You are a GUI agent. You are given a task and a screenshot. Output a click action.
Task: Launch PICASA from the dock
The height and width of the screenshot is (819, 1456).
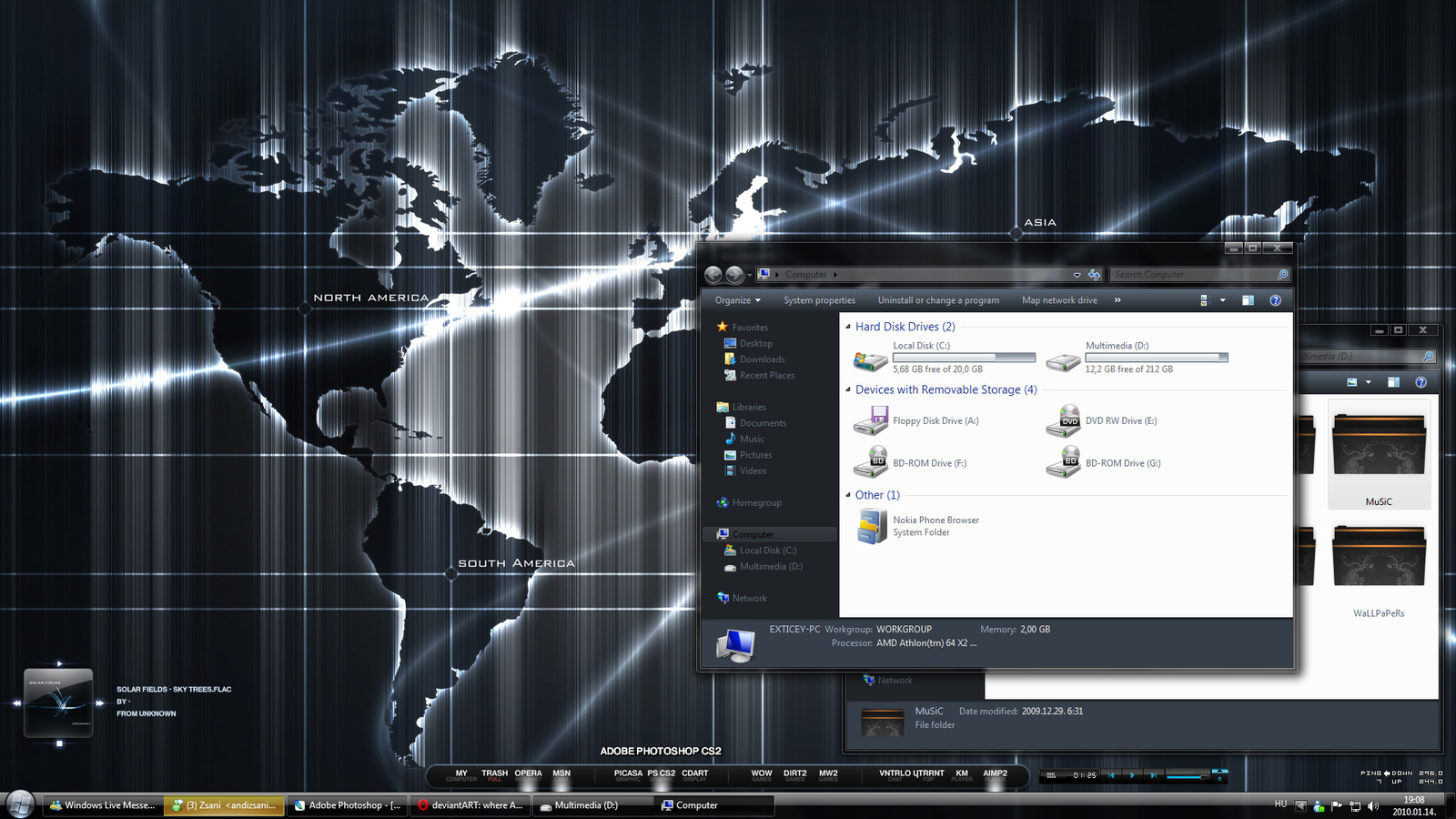(x=628, y=775)
